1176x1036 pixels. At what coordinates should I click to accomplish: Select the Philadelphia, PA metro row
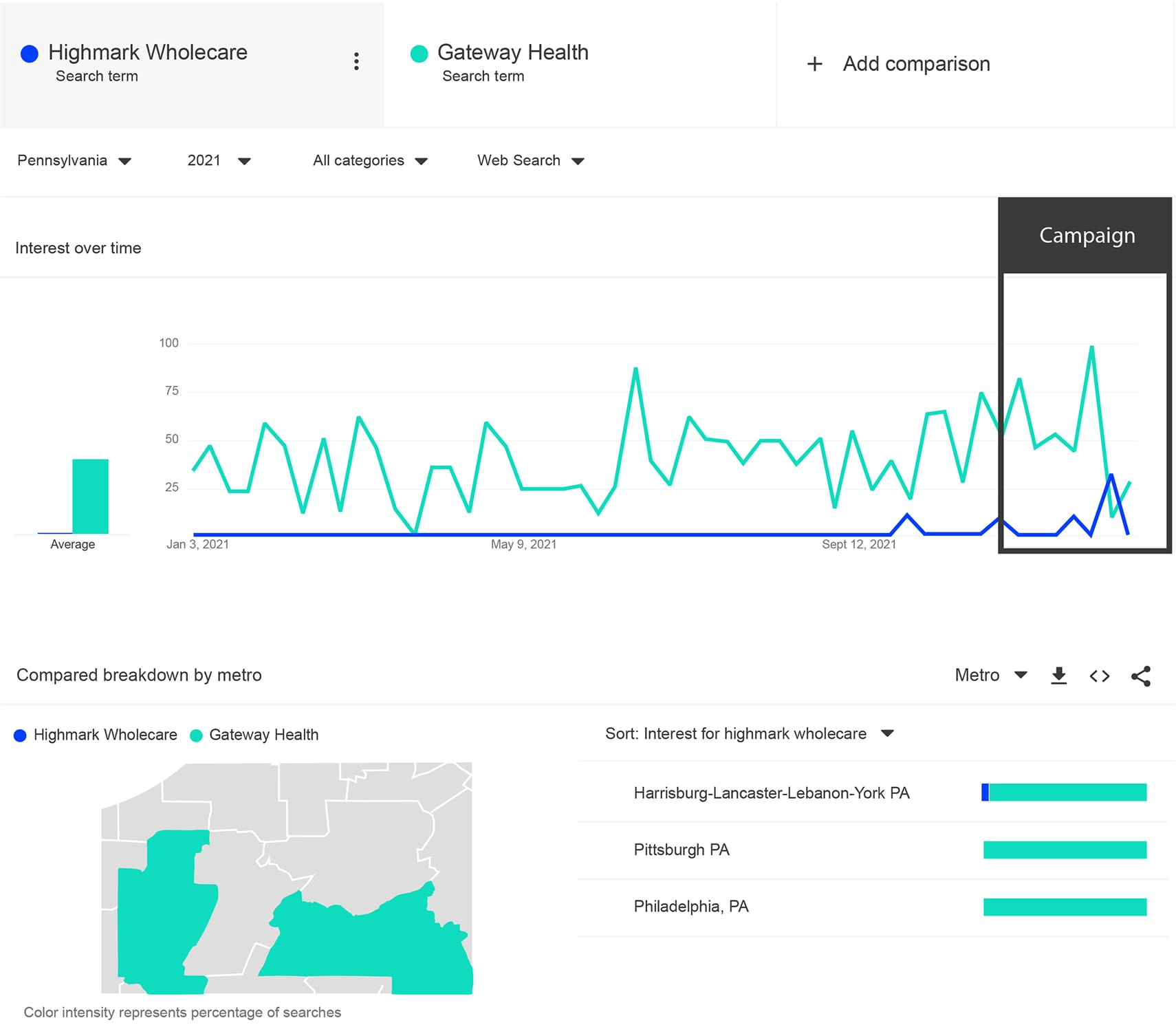coord(873,907)
